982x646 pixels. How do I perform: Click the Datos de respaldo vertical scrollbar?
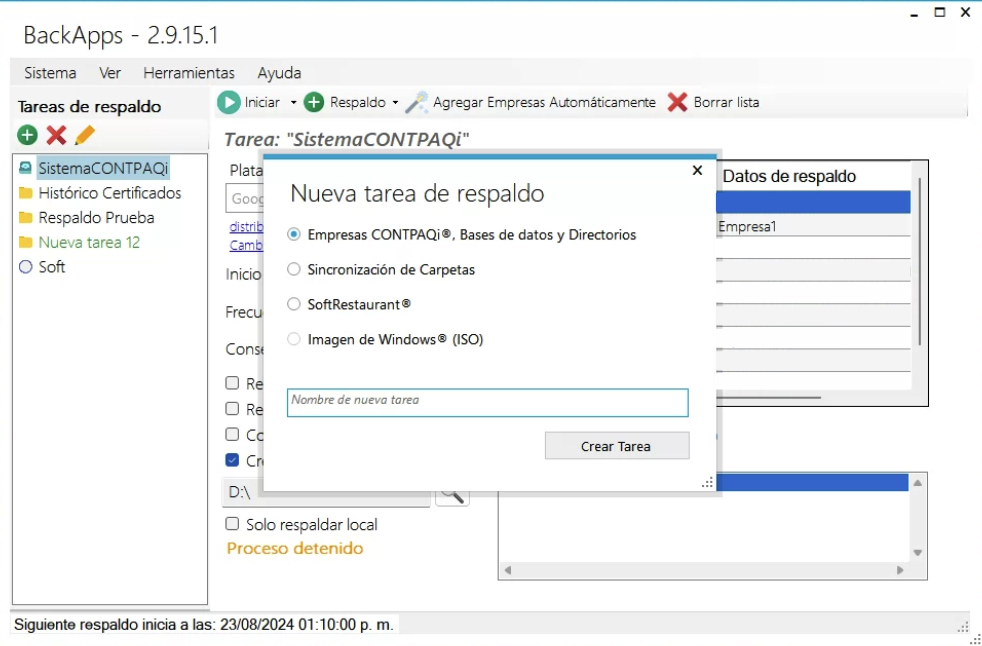click(918, 261)
